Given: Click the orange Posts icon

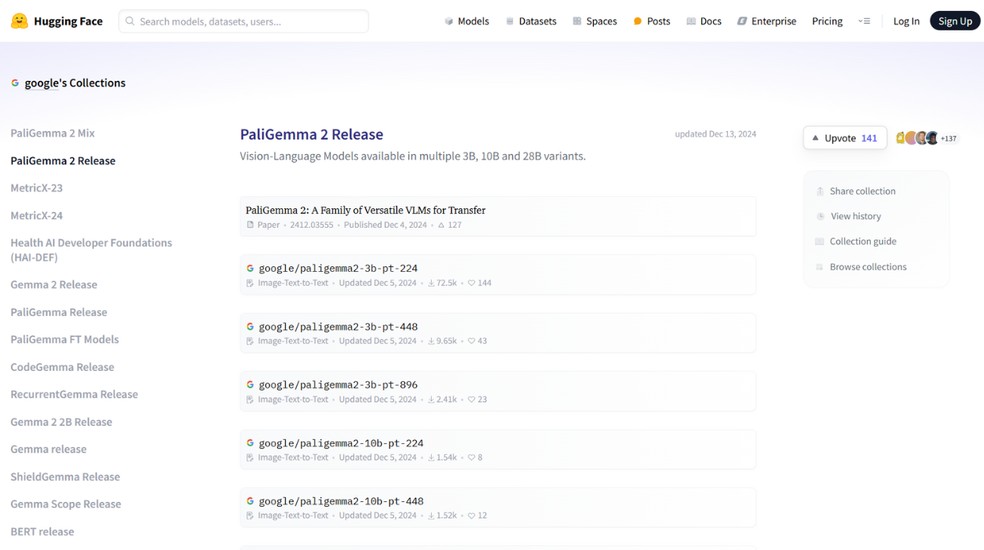Looking at the screenshot, I should coord(638,21).
